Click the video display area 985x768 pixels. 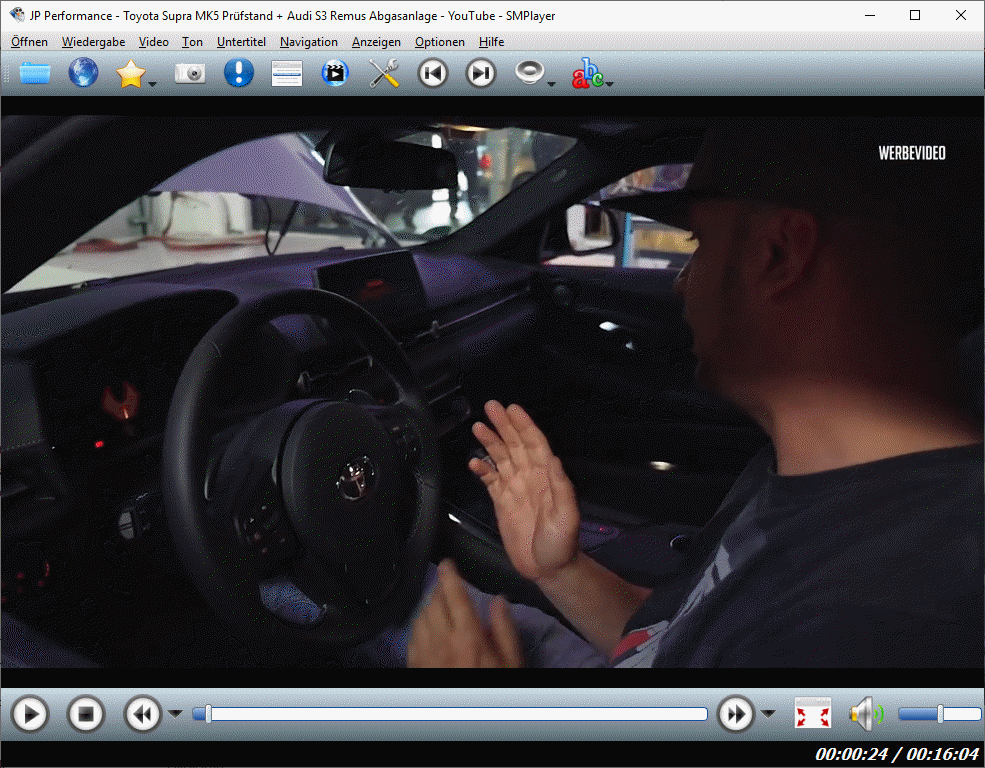click(492, 391)
